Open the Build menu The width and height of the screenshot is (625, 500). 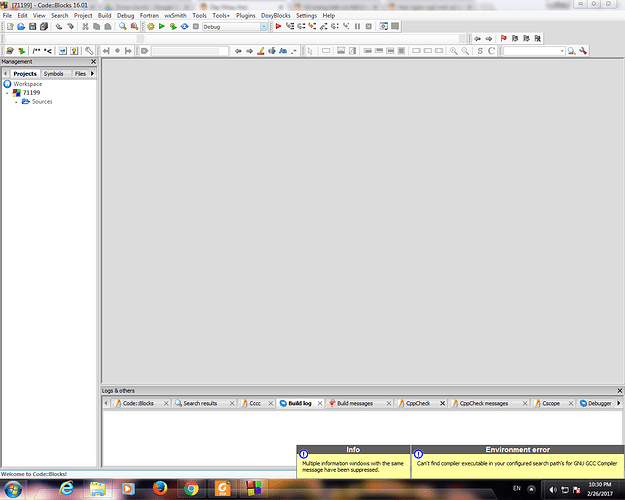104,16
